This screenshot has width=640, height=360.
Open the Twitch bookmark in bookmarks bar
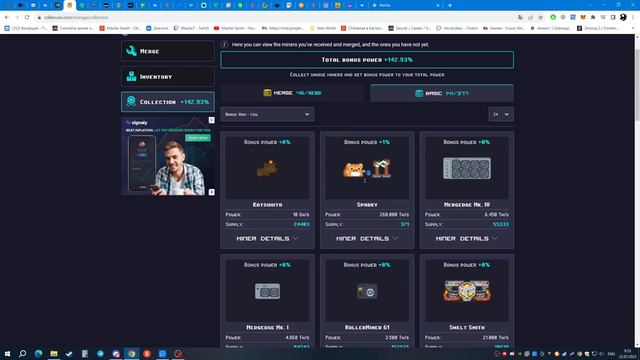pos(191,28)
